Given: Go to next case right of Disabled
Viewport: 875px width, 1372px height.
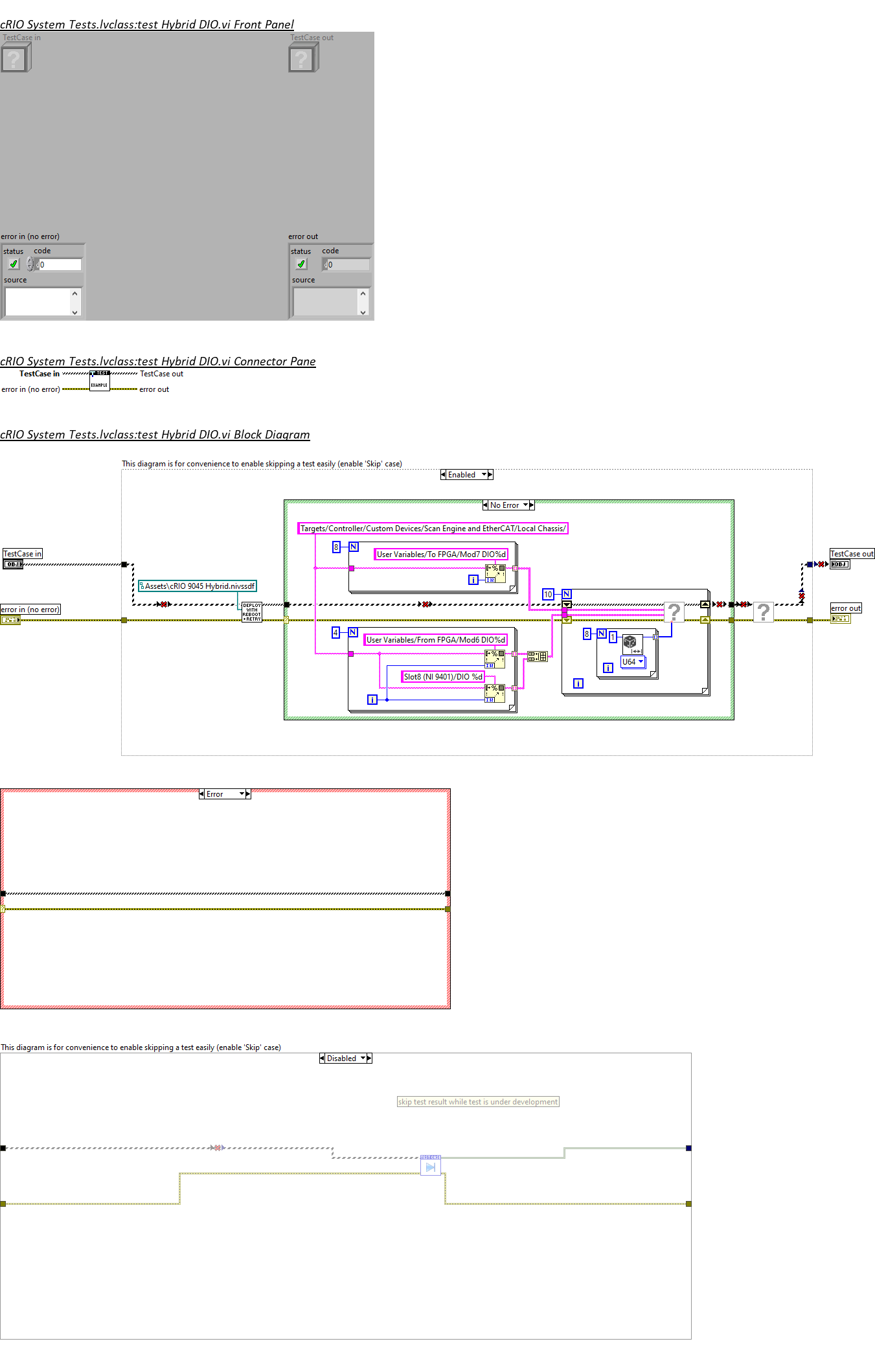Looking at the screenshot, I should (x=369, y=1058).
